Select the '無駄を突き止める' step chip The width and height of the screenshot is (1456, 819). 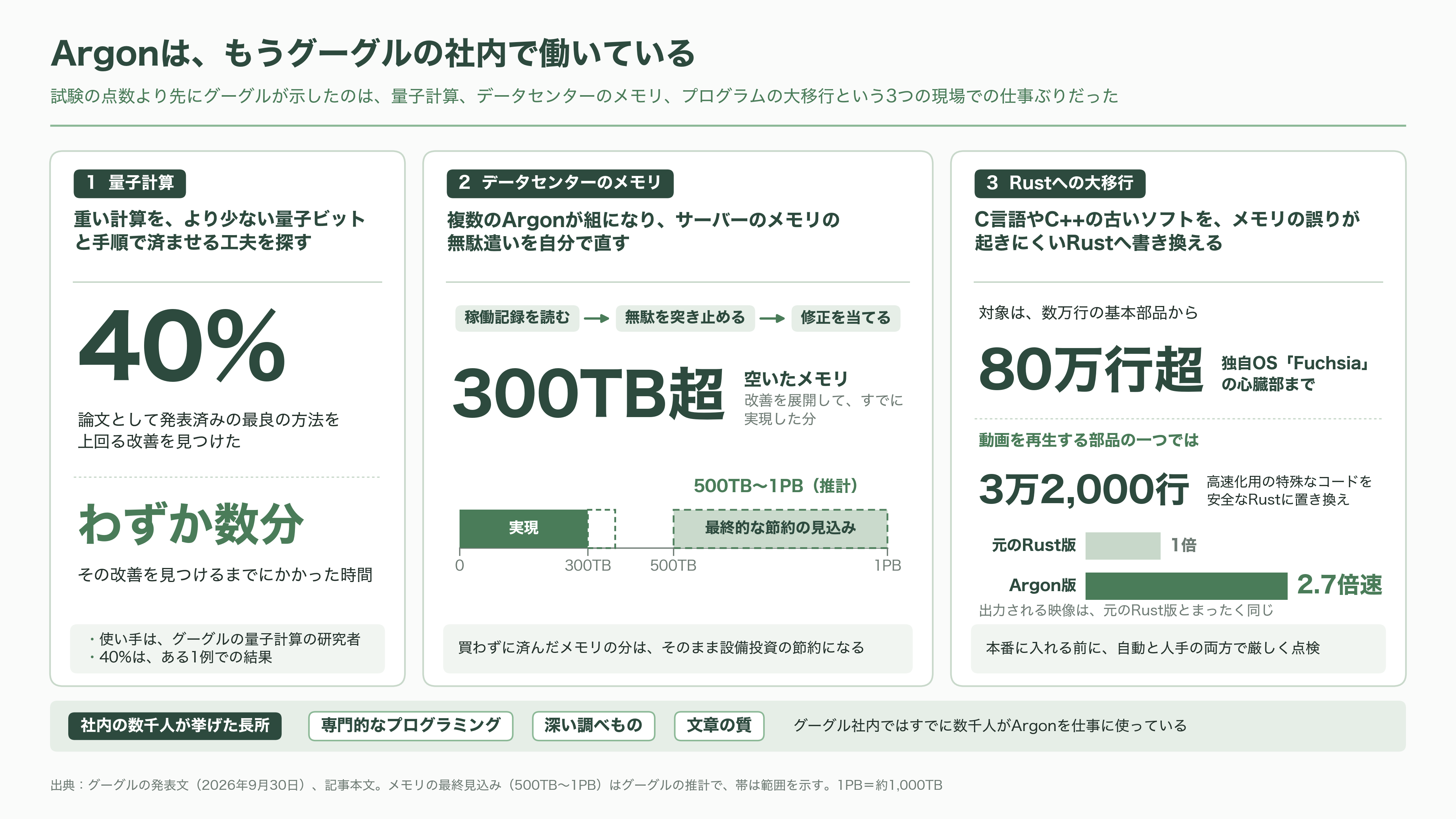[685, 318]
